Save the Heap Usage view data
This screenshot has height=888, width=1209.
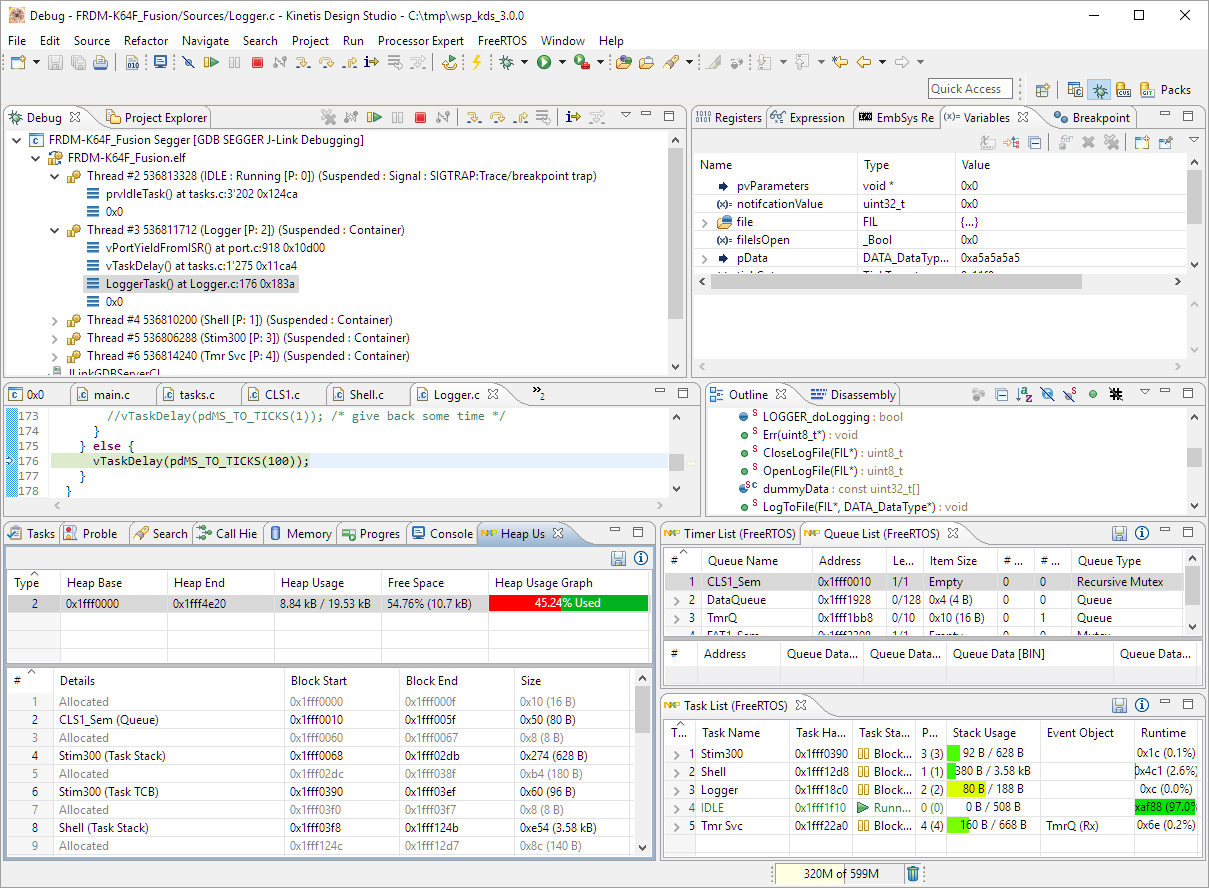tap(619, 558)
